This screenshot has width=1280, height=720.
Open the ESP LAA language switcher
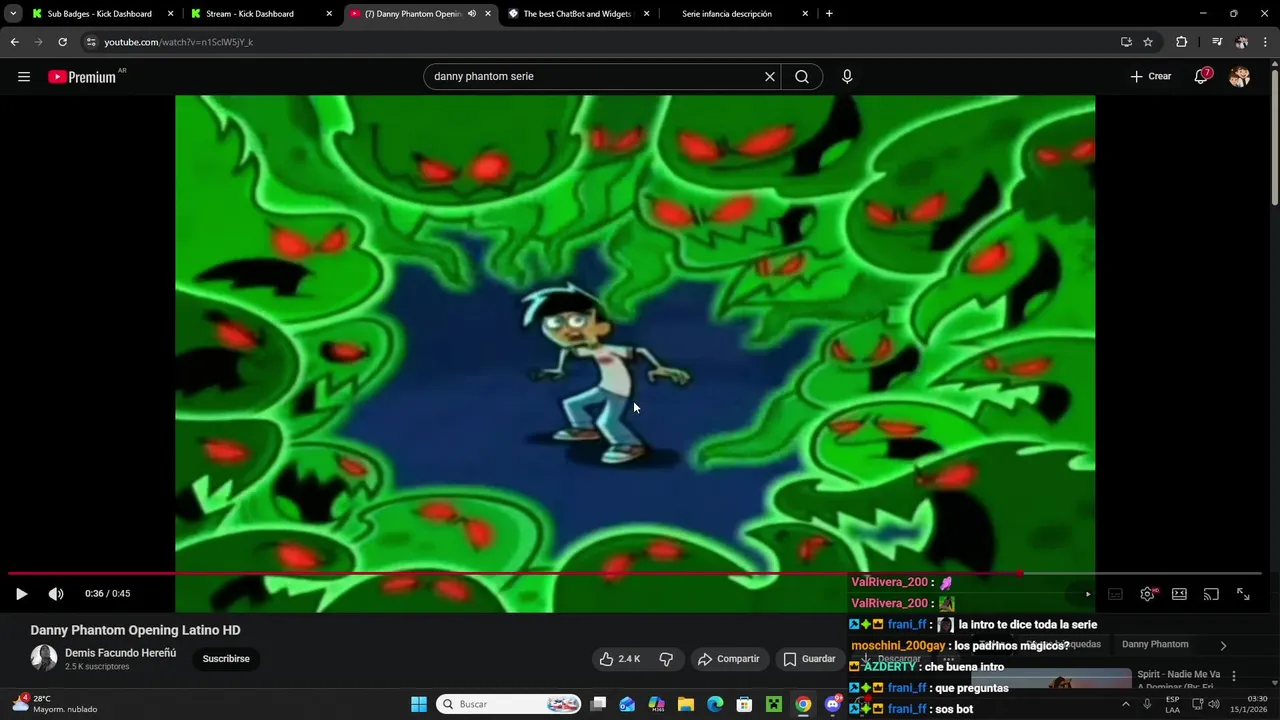coord(1172,704)
